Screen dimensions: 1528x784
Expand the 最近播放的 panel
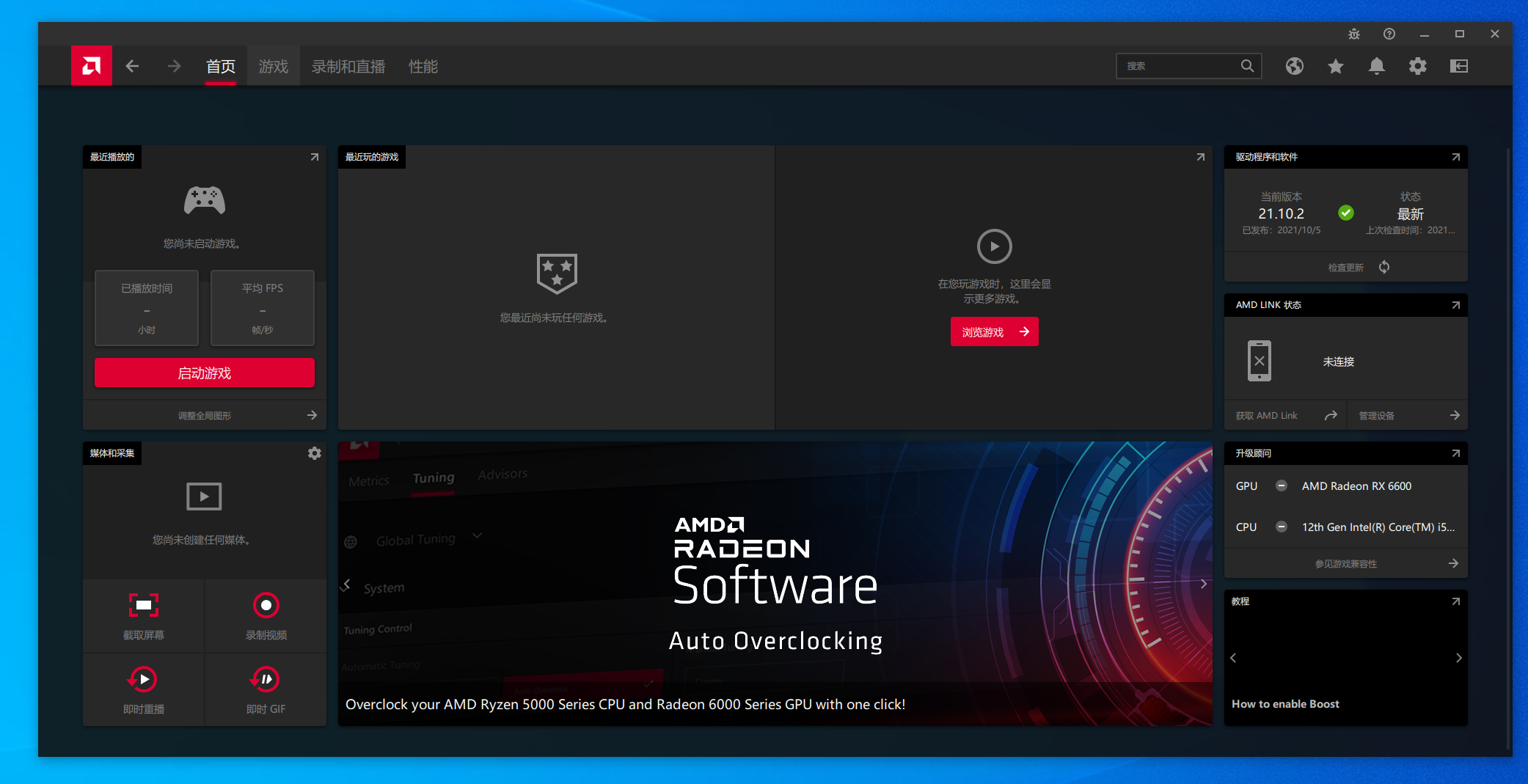pos(314,157)
